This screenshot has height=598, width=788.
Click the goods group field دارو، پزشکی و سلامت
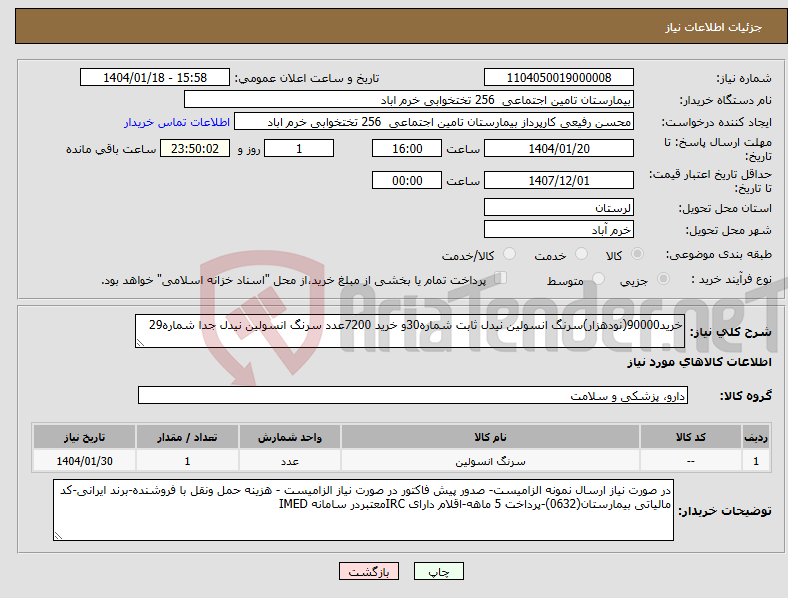(x=413, y=395)
